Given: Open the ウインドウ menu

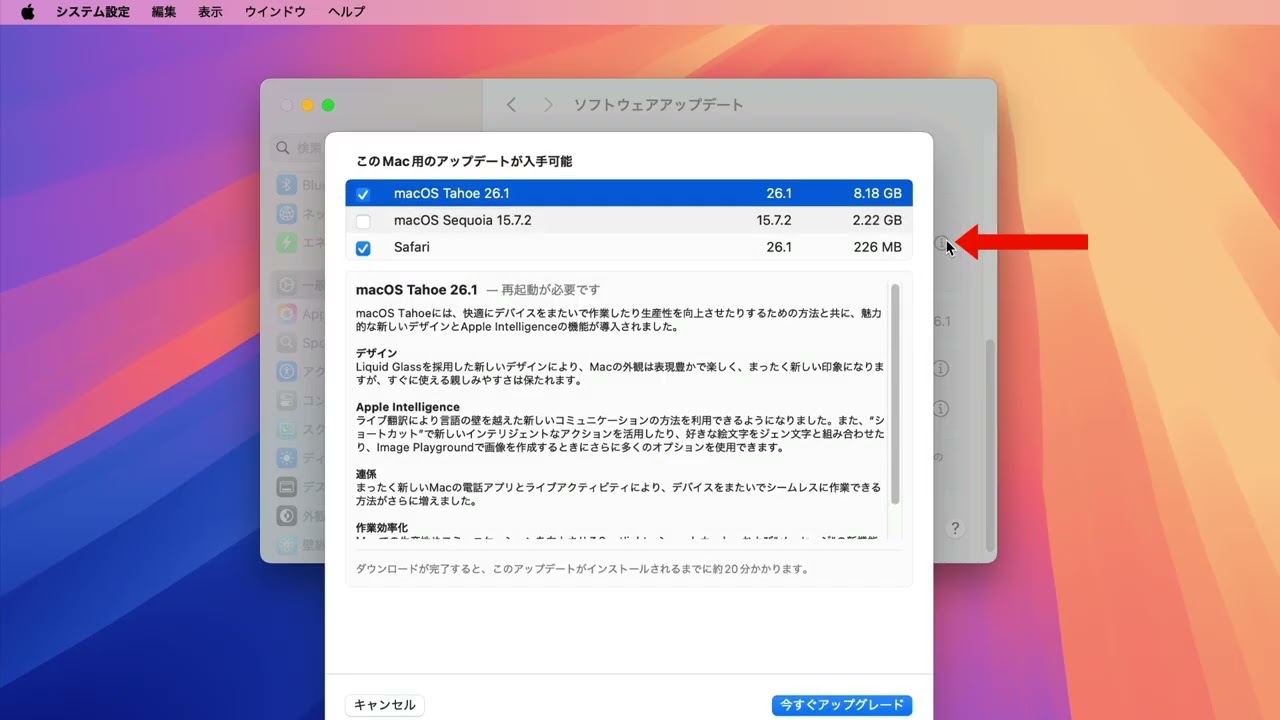Looking at the screenshot, I should pos(275,12).
